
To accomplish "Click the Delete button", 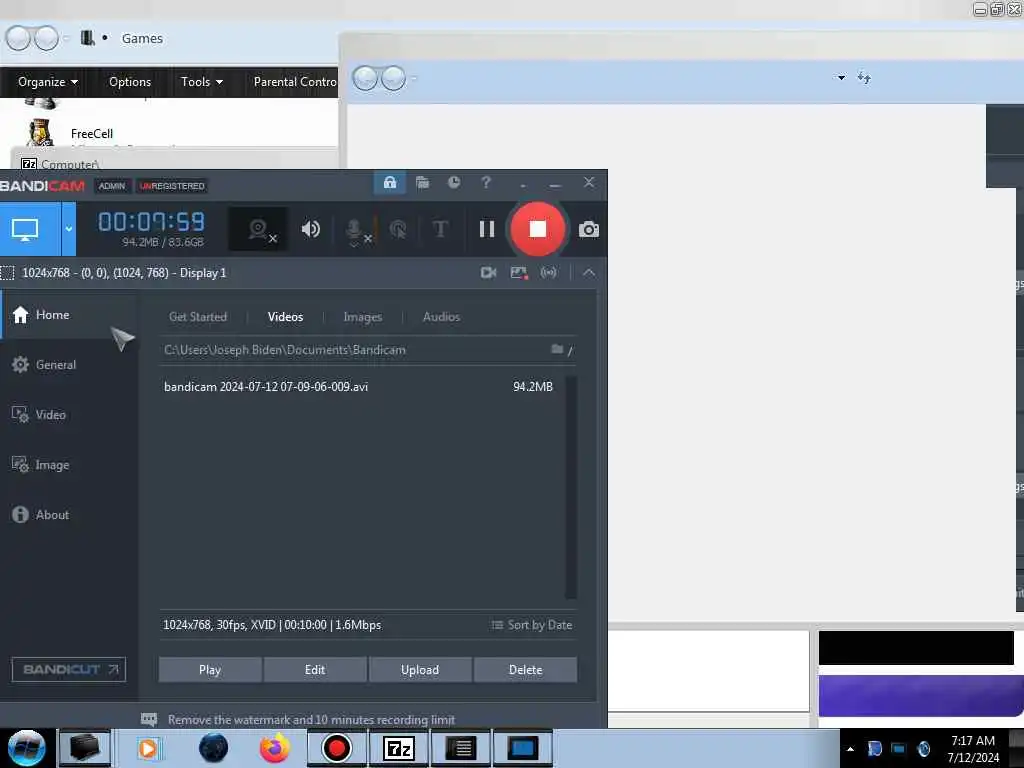I will 526,669.
